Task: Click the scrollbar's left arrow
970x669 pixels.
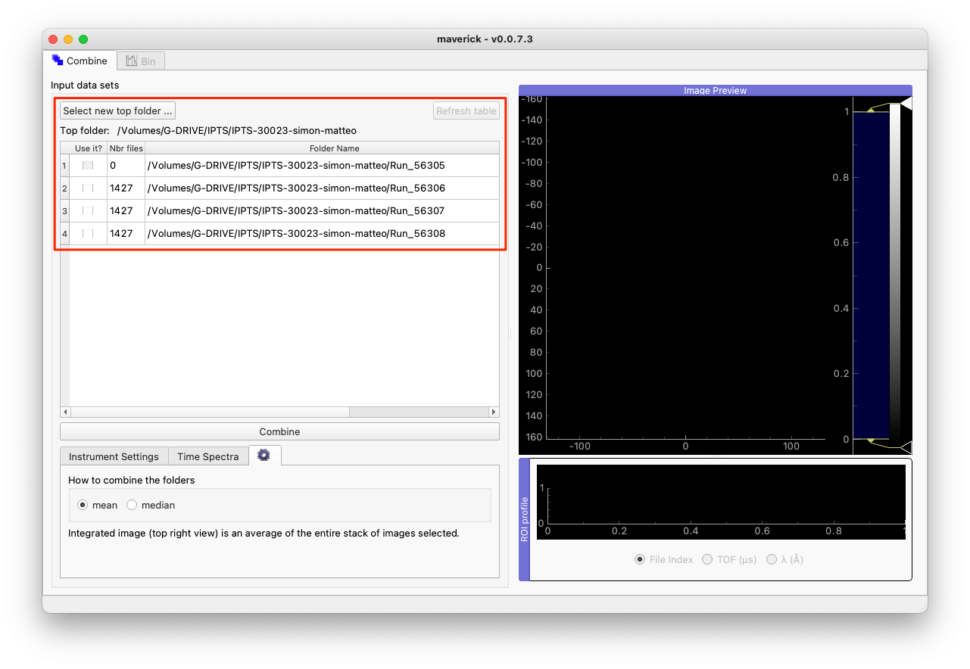Action: tap(66, 412)
